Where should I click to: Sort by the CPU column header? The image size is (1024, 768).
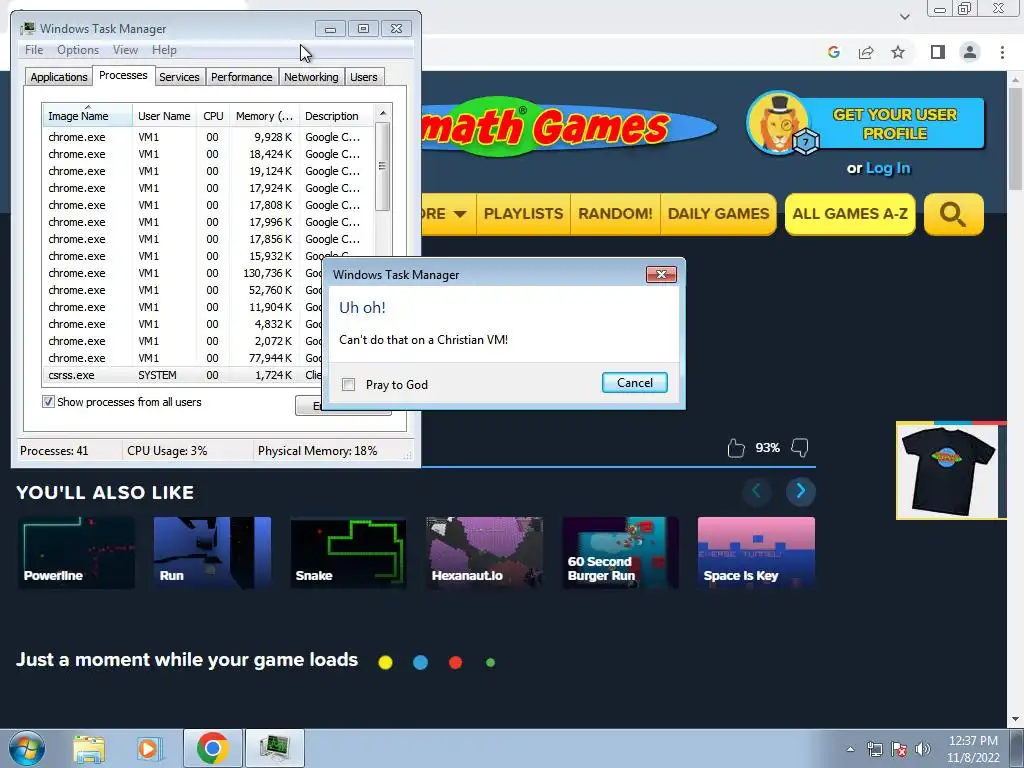[213, 116]
